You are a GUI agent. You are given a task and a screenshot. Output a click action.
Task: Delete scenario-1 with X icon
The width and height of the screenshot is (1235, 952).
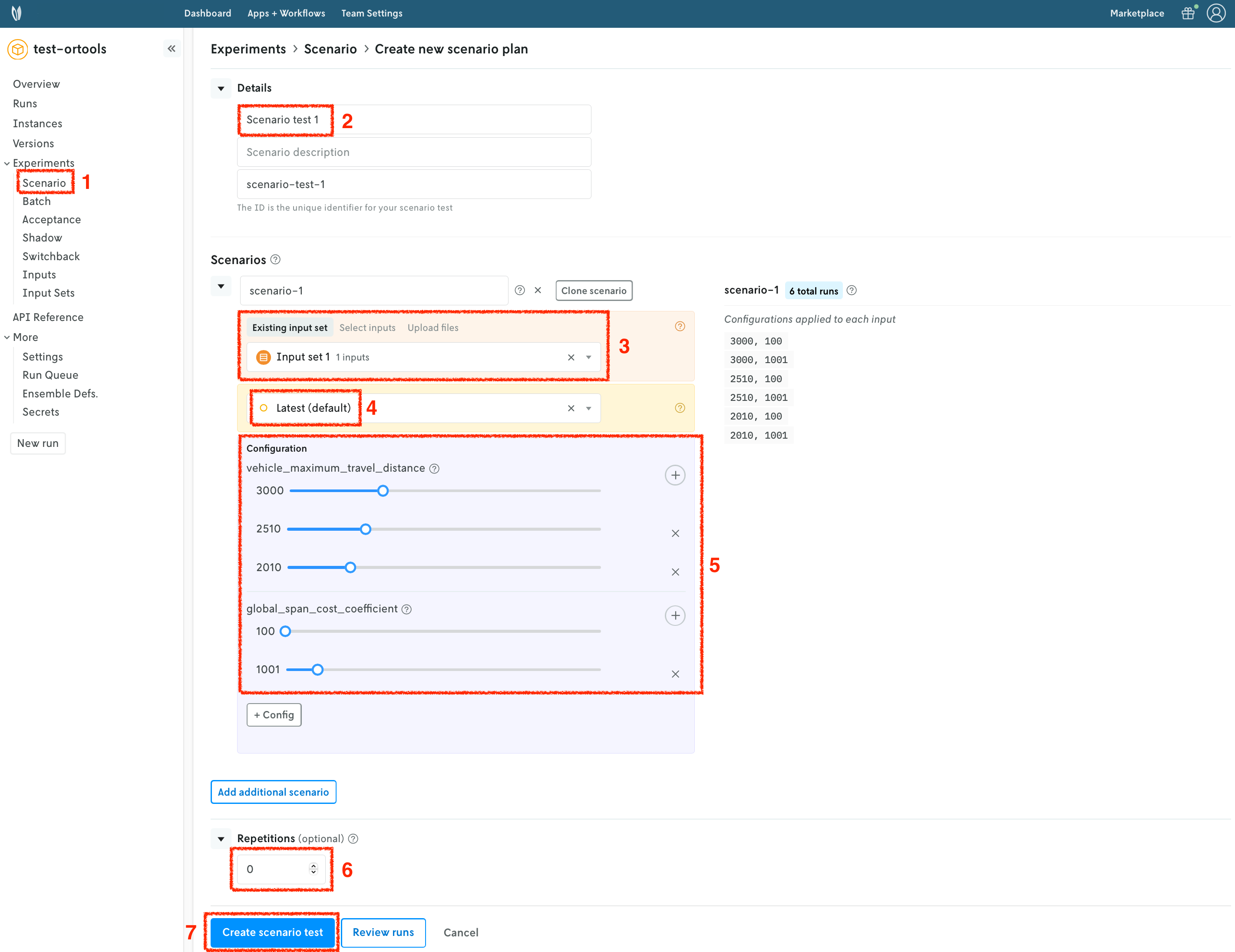[538, 290]
